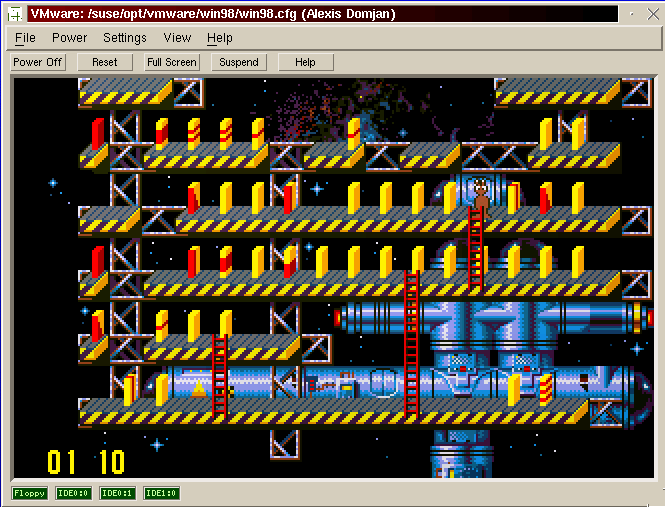
Task: Click the VMware title bar text
Action: (213, 14)
